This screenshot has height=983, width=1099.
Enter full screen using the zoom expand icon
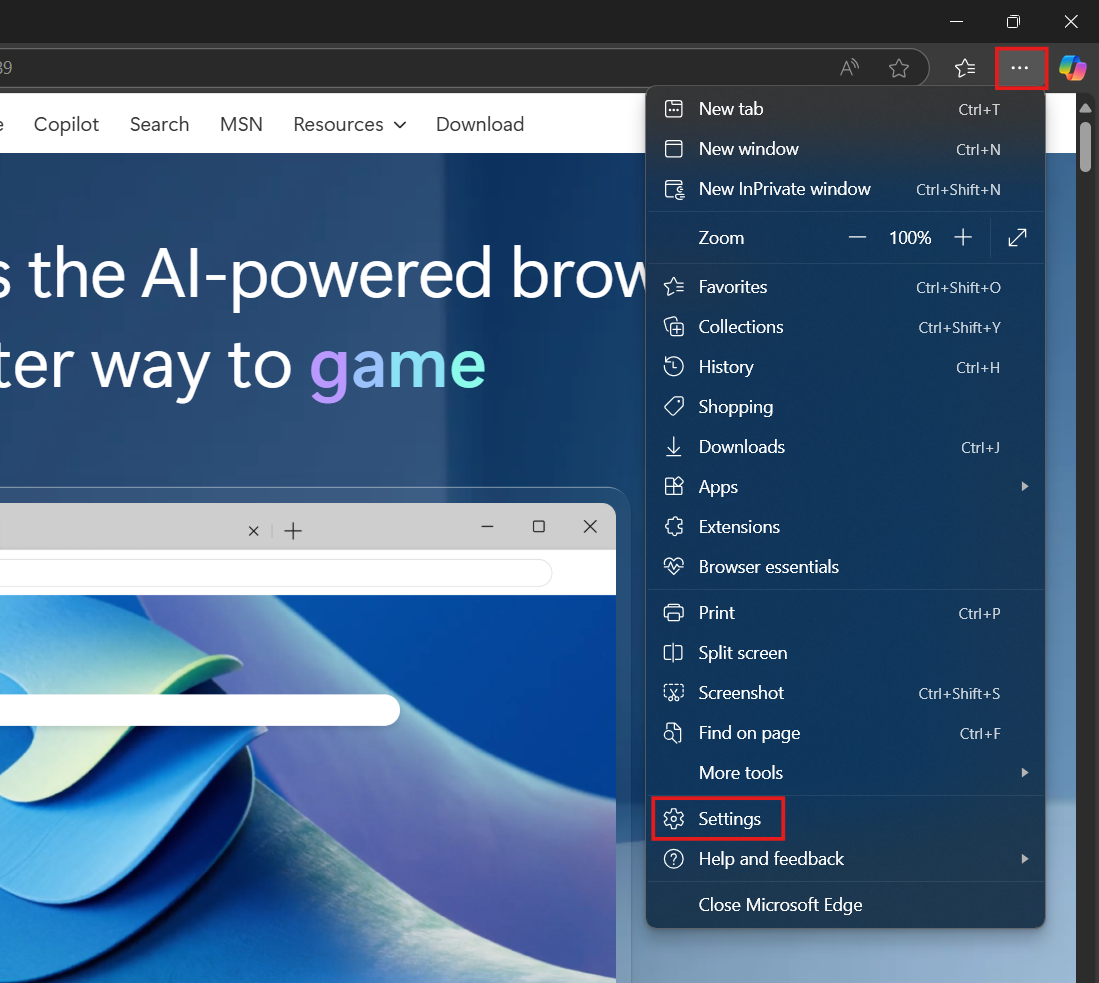pyautogui.click(x=1017, y=238)
